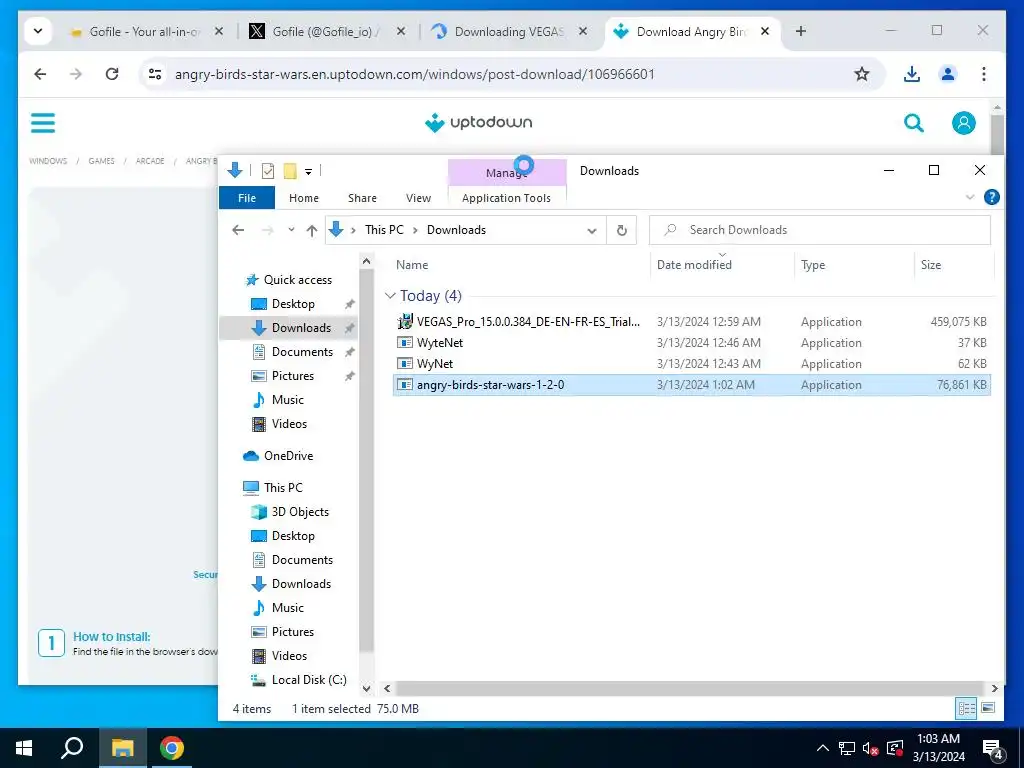The width and height of the screenshot is (1024, 768).
Task: Open address bar history dropdown
Action: (x=592, y=231)
